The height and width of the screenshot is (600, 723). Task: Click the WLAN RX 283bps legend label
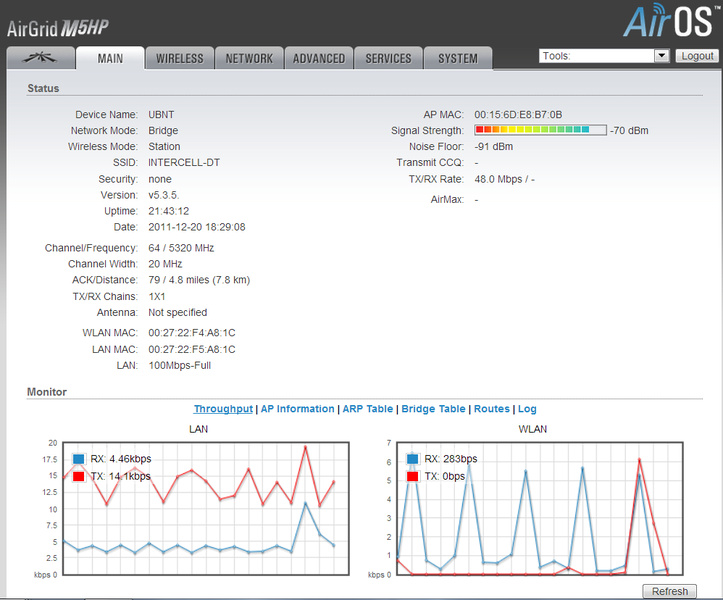coord(451,459)
